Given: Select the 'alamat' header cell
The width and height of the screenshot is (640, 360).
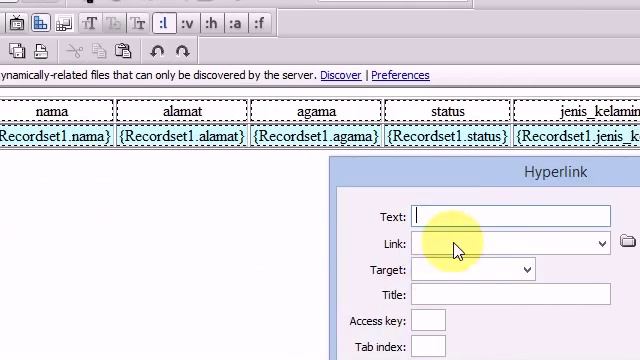Looking at the screenshot, I should click(x=182, y=111).
